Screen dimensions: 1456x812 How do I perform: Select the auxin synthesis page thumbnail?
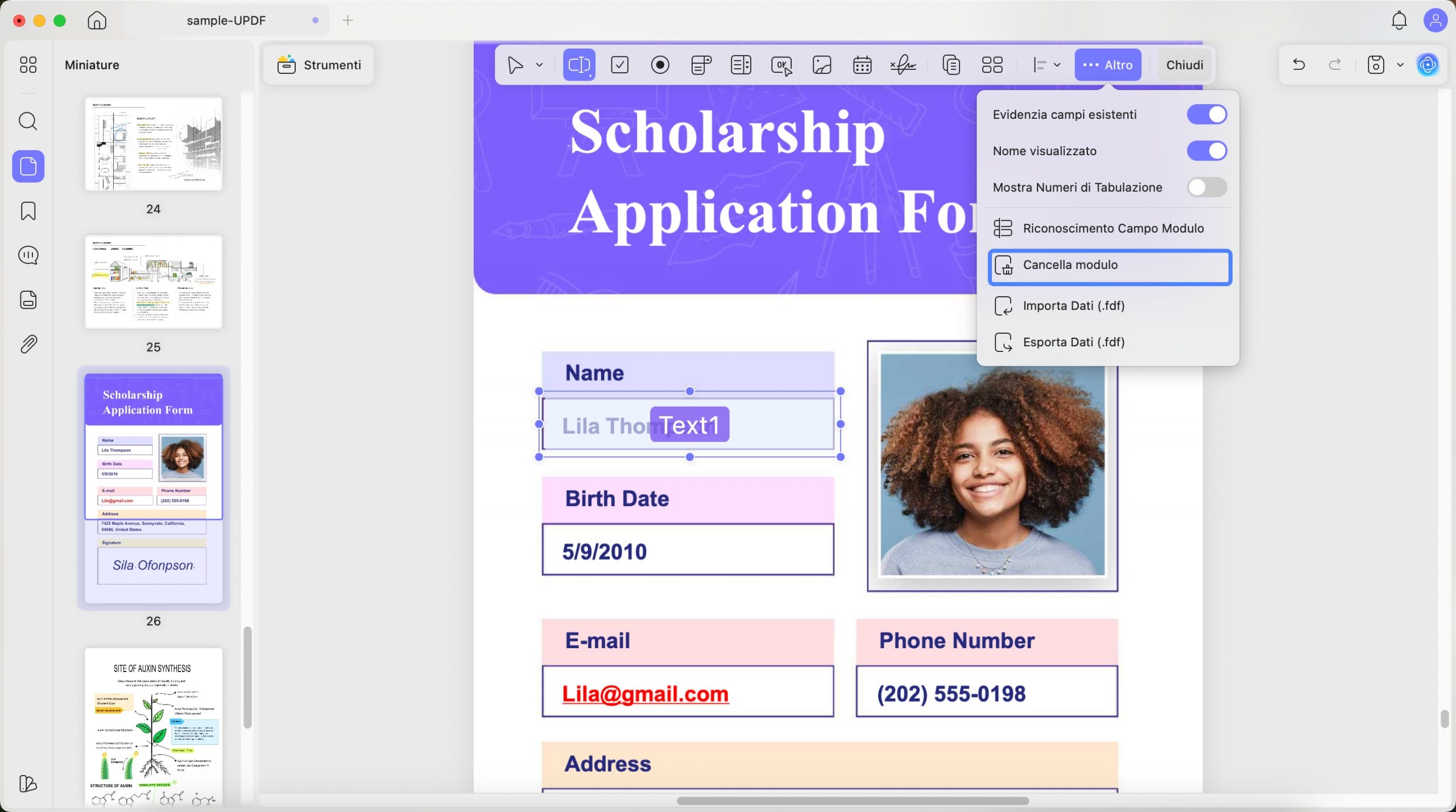[154, 728]
